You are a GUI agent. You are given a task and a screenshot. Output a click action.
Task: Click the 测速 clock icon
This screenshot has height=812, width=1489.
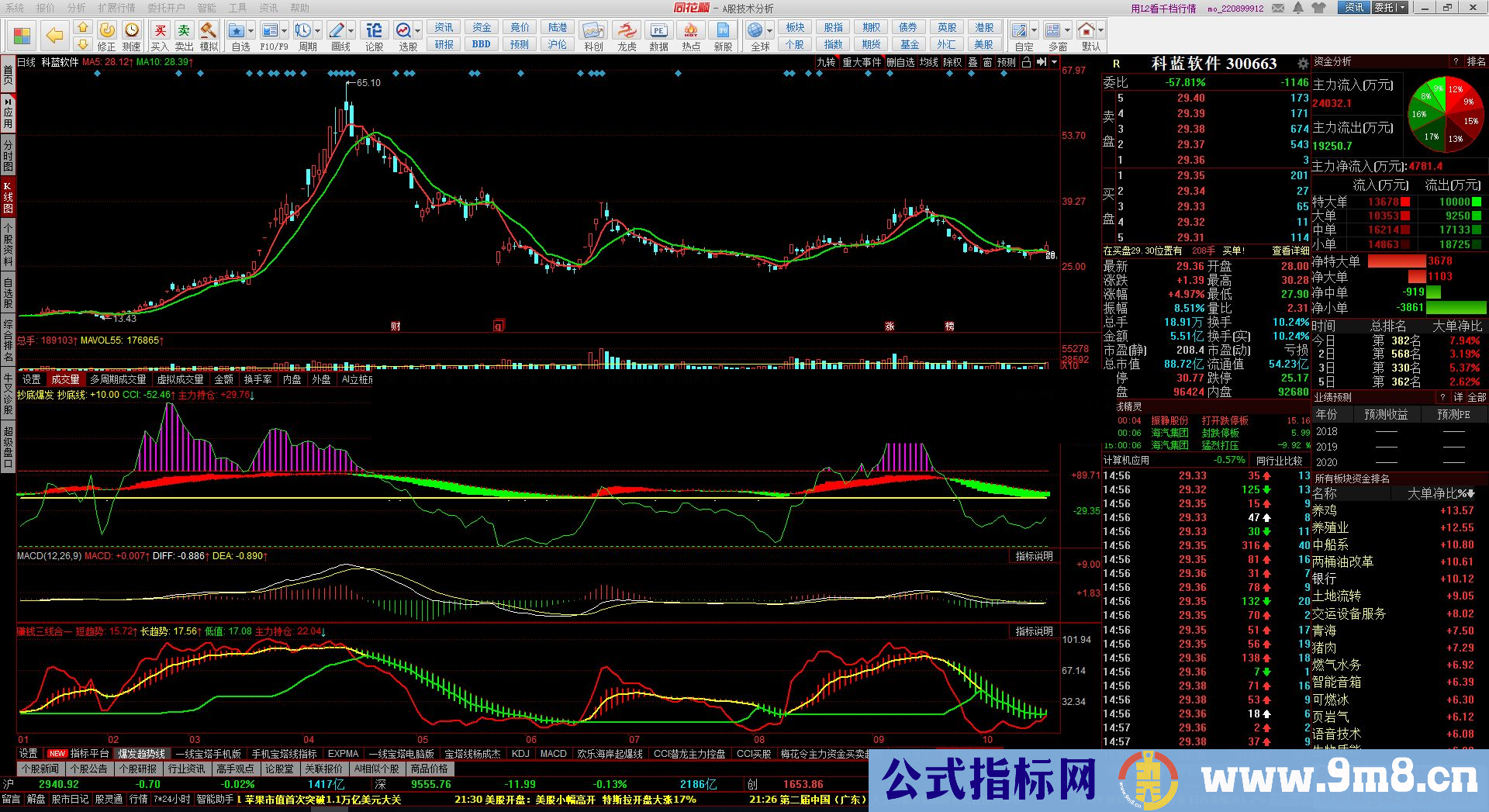[x=132, y=30]
